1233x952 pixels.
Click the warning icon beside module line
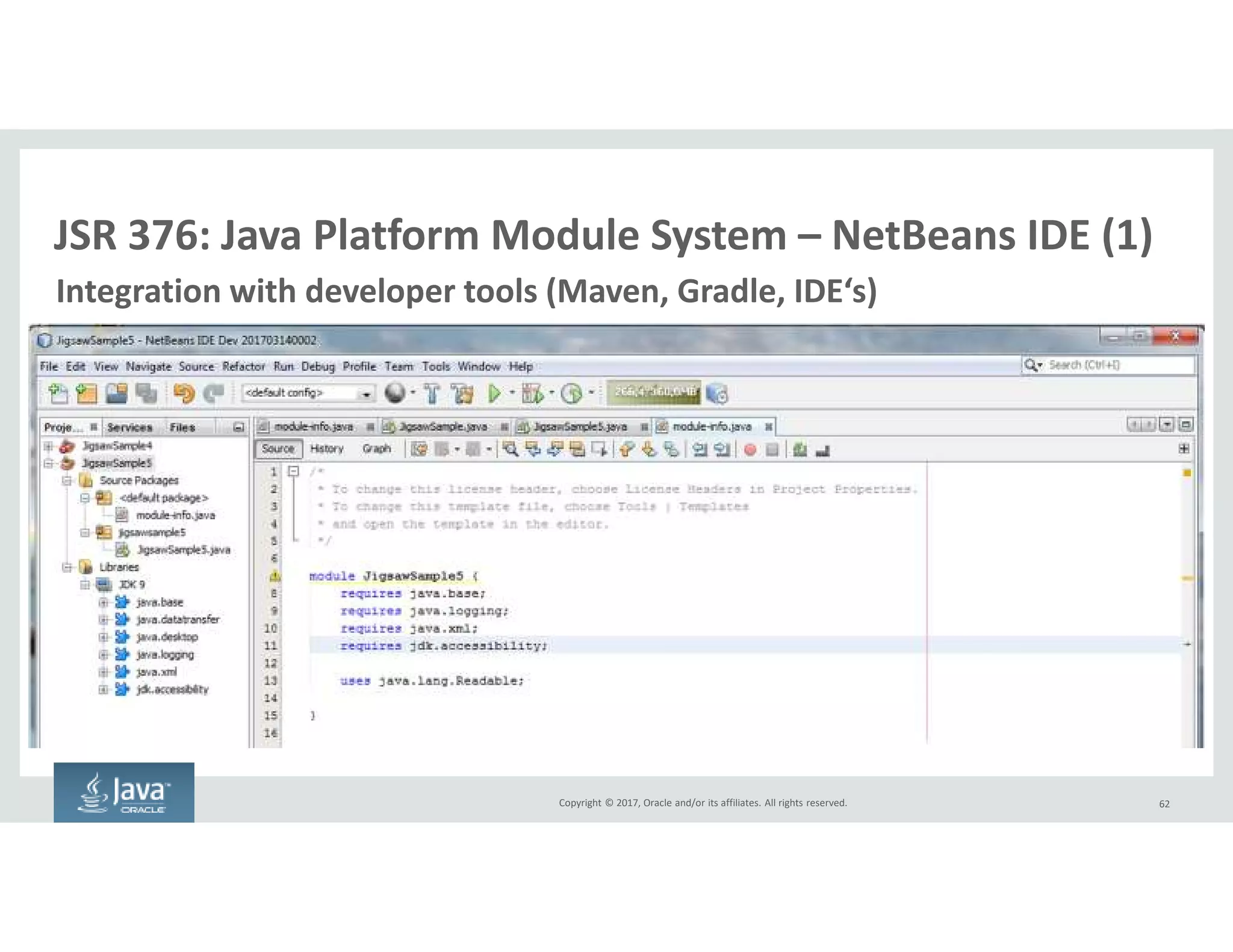tap(275, 576)
